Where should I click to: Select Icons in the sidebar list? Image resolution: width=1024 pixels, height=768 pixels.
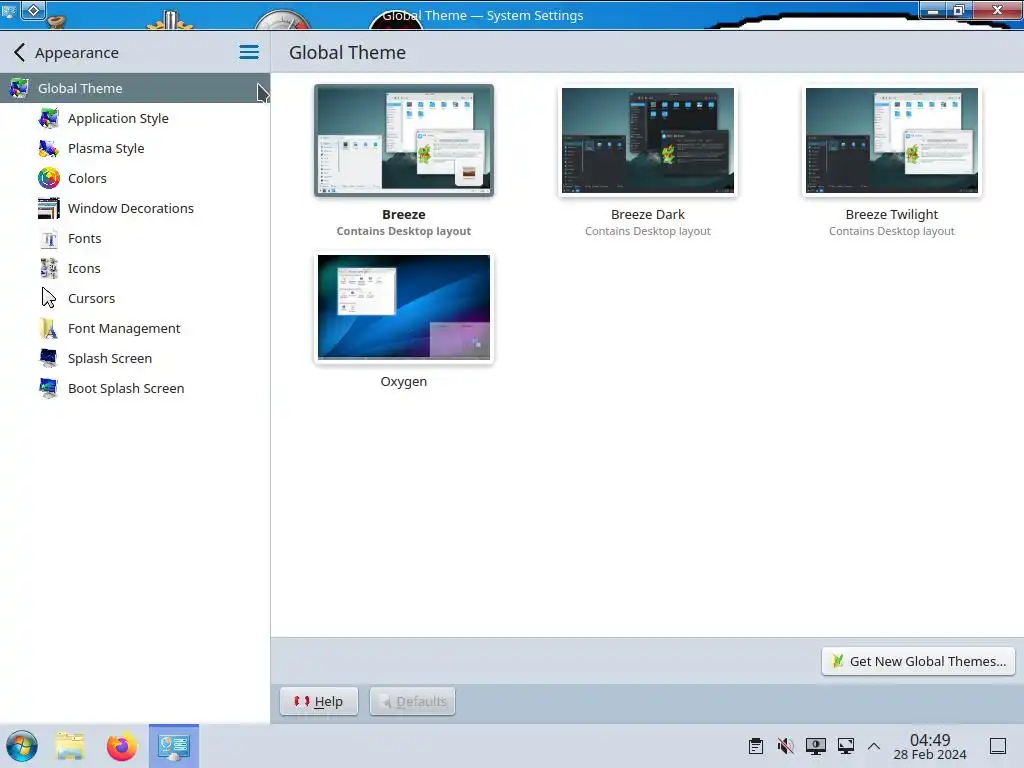tap(135, 268)
